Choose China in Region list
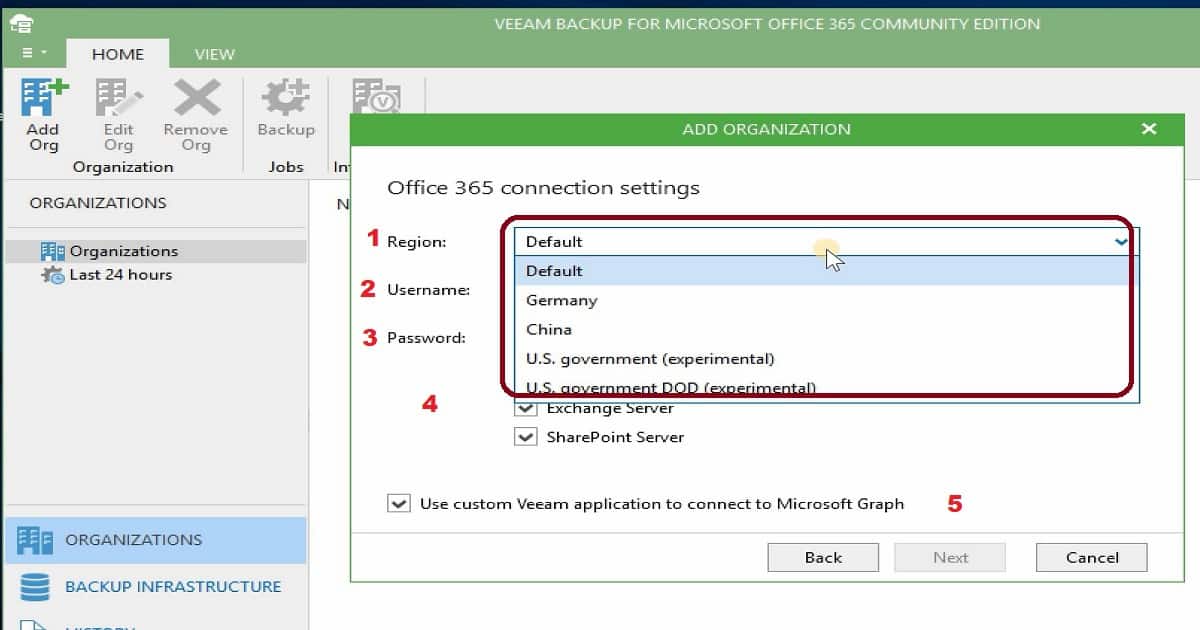Image resolution: width=1200 pixels, height=630 pixels. 826,329
